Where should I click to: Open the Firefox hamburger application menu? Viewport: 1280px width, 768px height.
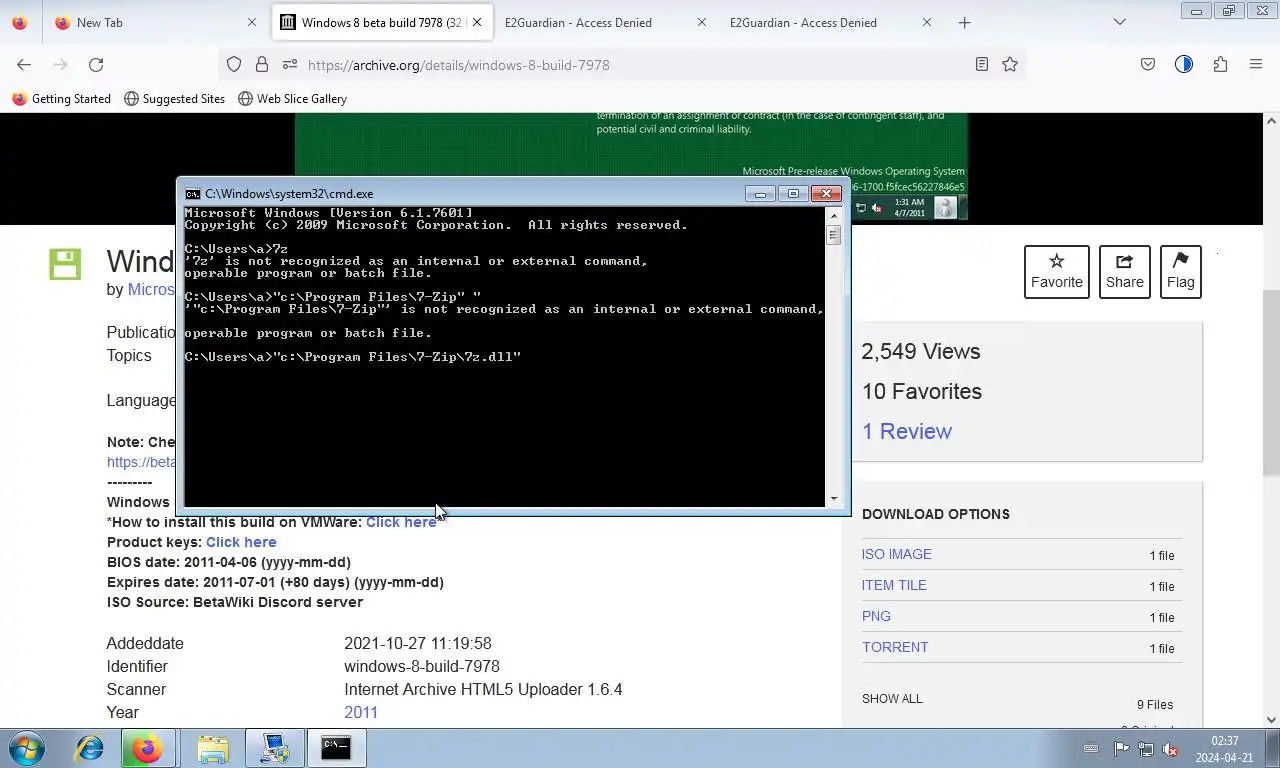(1256, 64)
